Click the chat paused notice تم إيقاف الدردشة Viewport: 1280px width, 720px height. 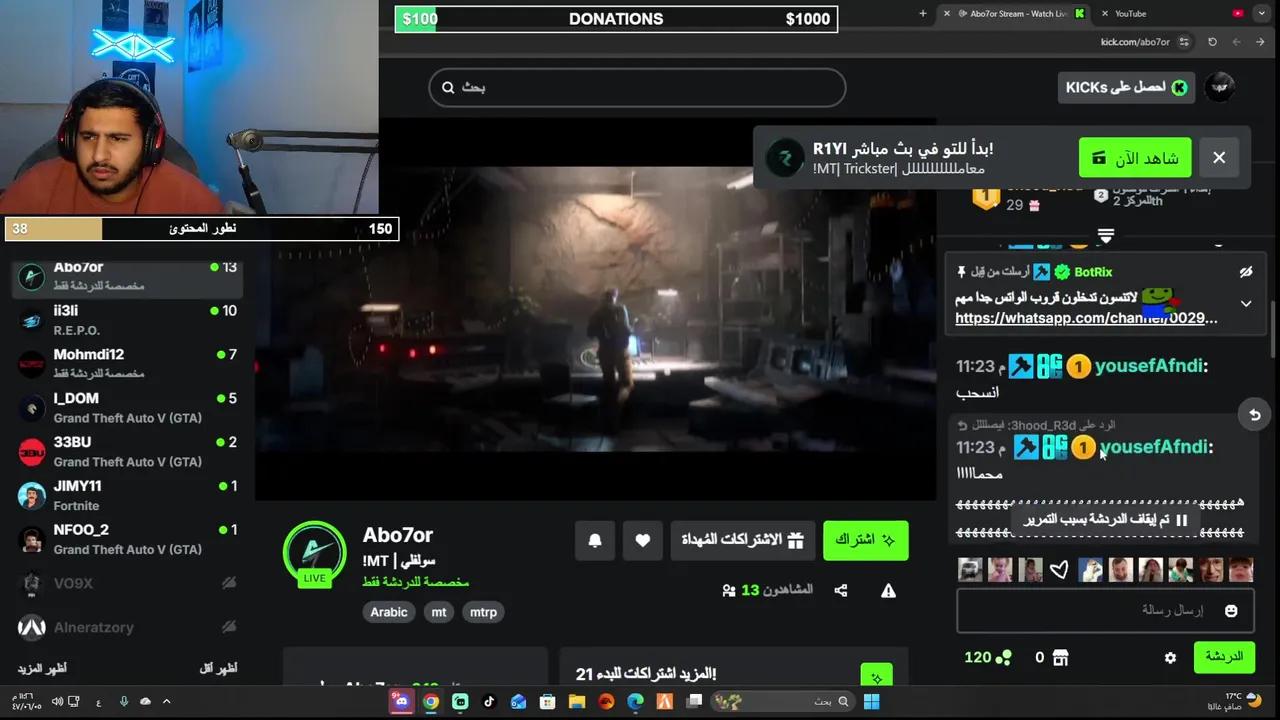[x=1105, y=519]
